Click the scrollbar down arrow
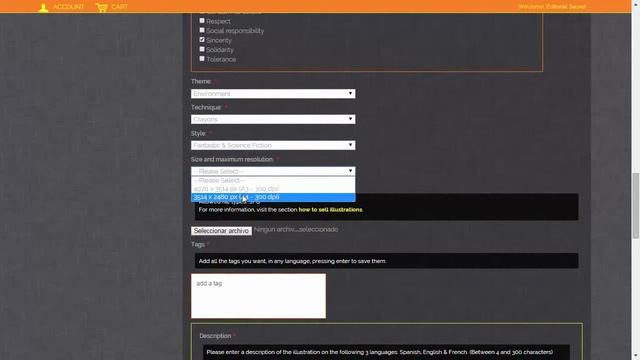The height and width of the screenshot is (360, 640). [x=636, y=356]
